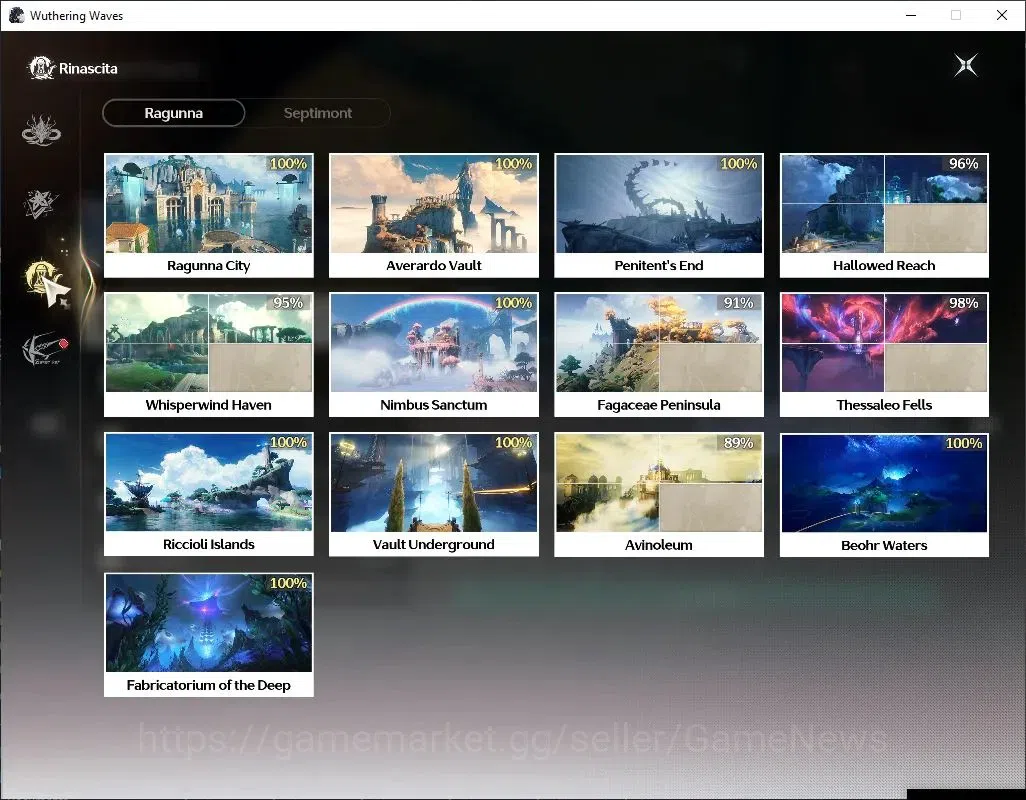Open the Averardo Vault area thumbnail

(x=434, y=203)
